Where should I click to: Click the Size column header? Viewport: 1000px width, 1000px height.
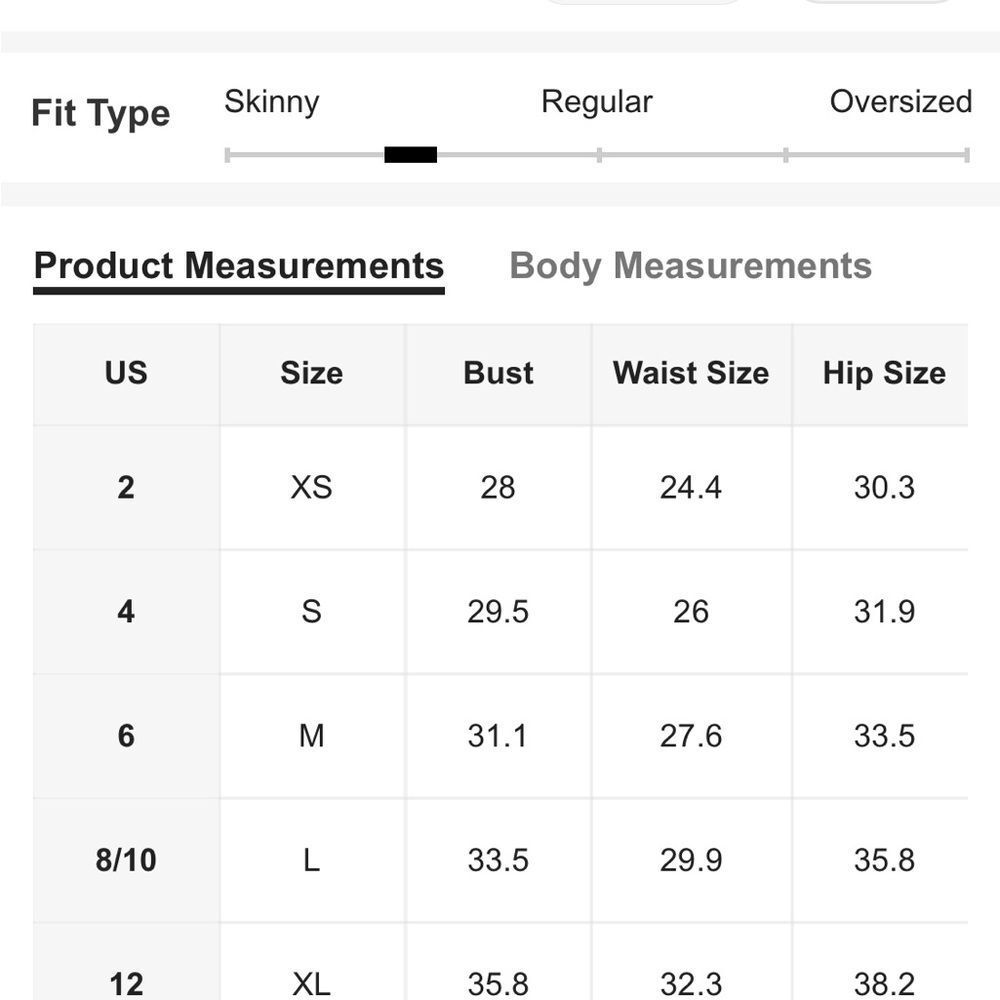tap(311, 373)
